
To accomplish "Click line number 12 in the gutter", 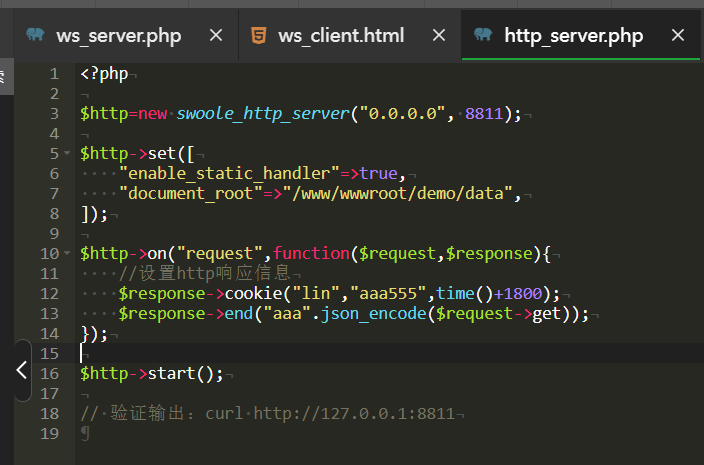I will tap(49, 294).
